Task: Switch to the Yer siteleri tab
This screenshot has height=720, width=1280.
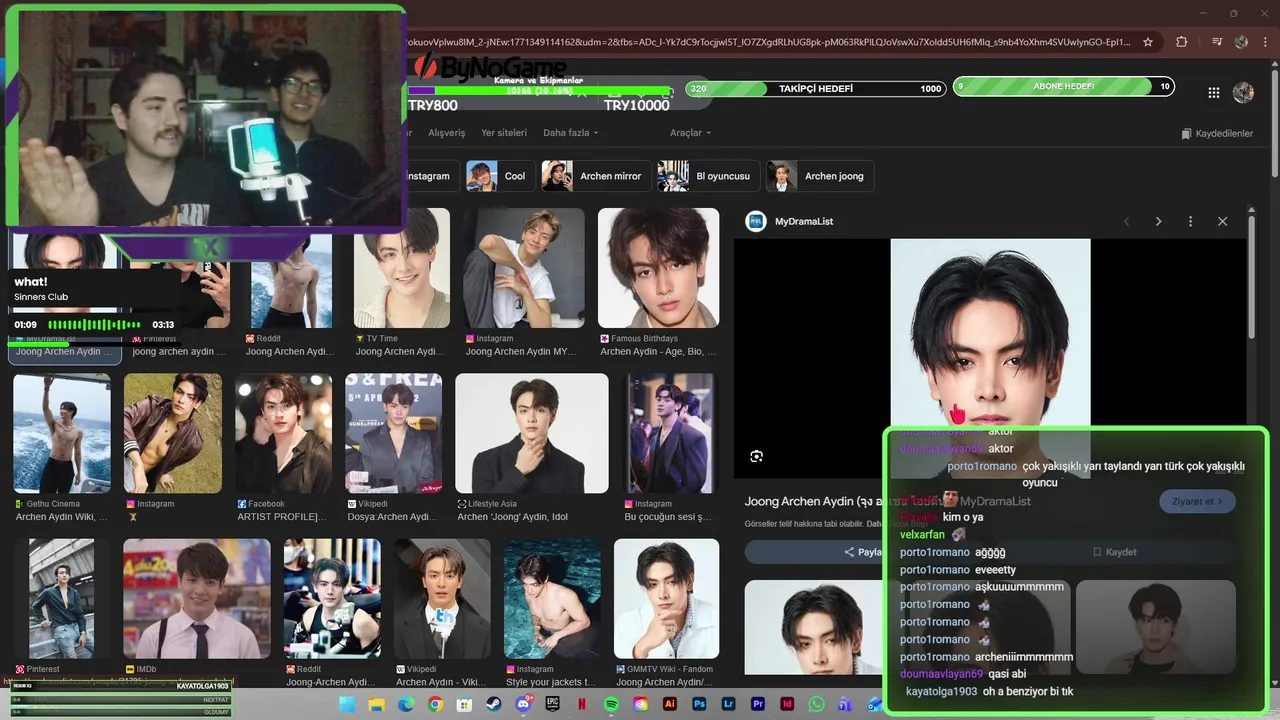Action: pos(504,133)
